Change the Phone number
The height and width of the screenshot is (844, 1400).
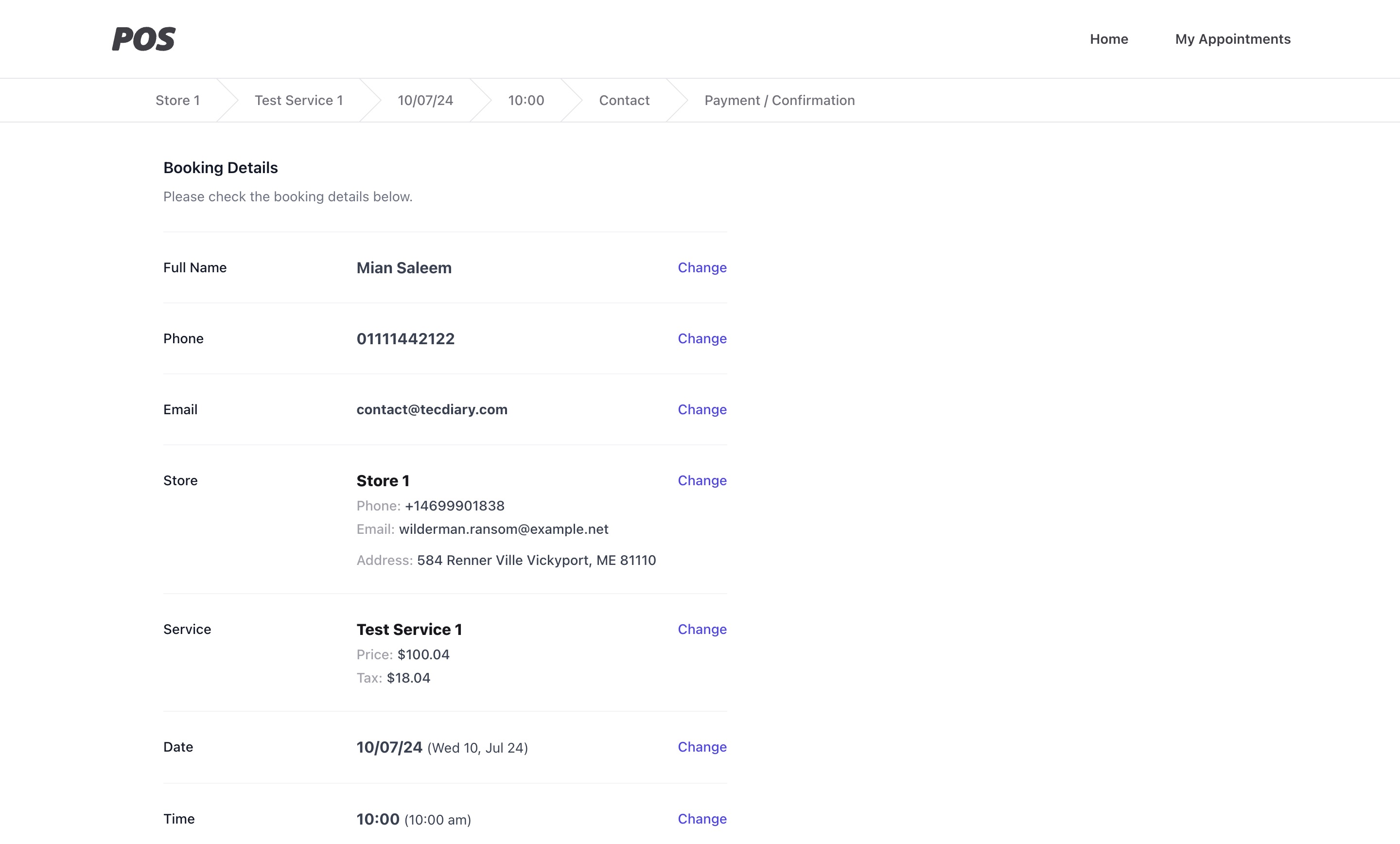click(702, 339)
